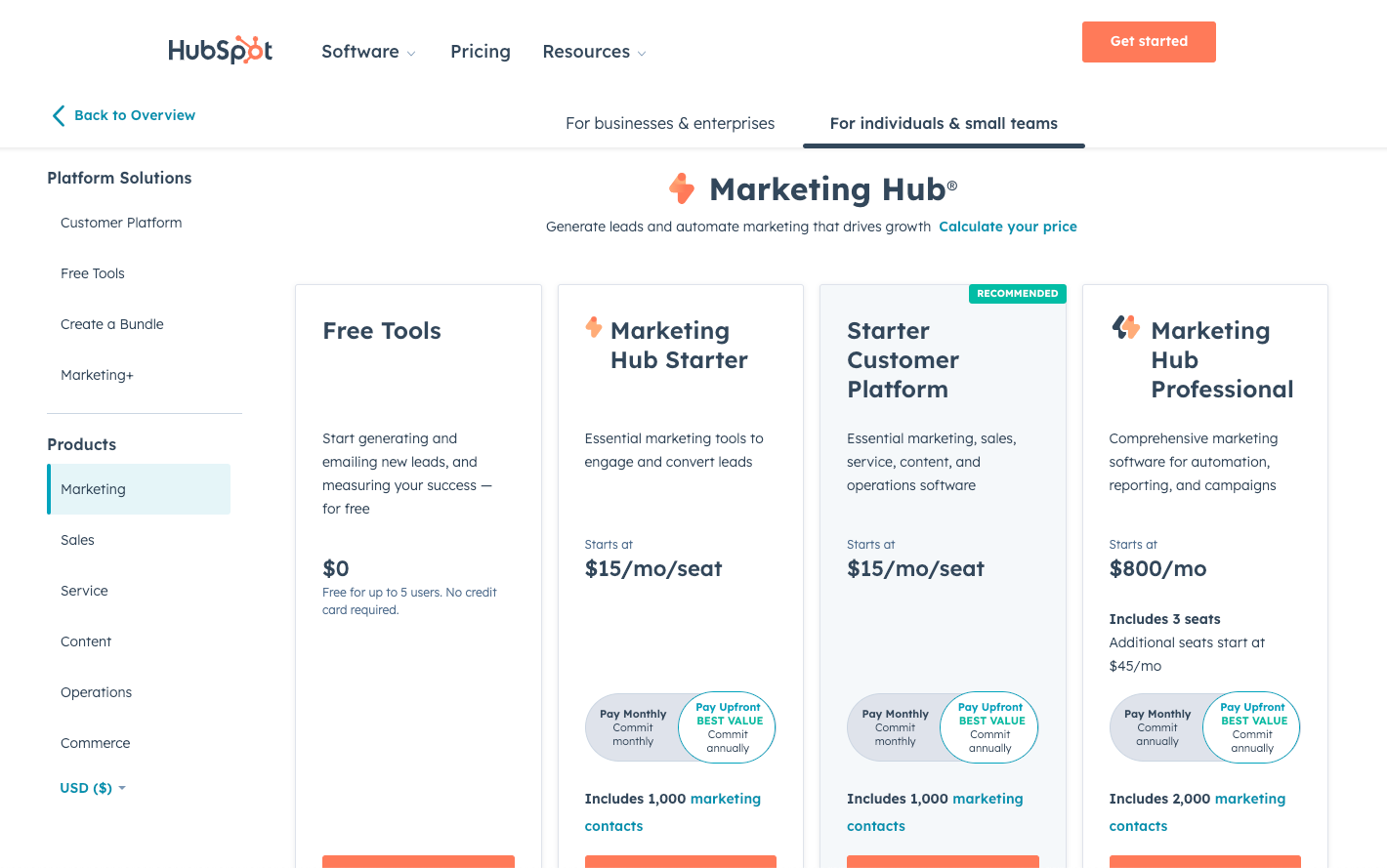Expand the Resources dropdown
1387x868 pixels.
tap(594, 51)
